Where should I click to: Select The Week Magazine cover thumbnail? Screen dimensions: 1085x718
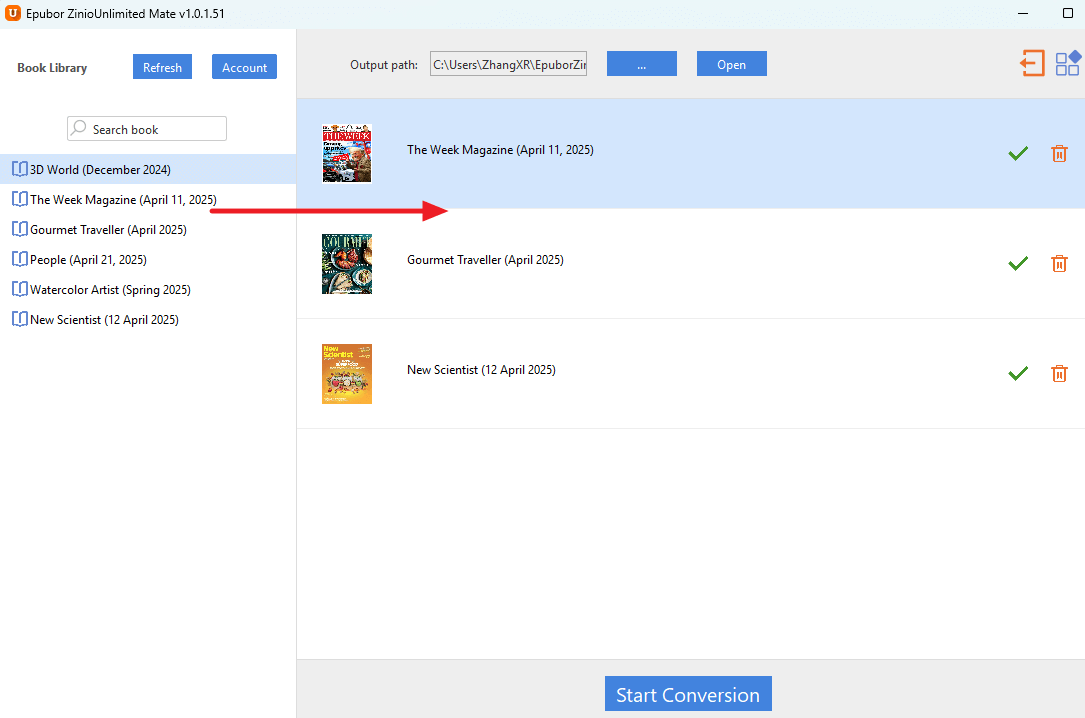tap(347, 154)
